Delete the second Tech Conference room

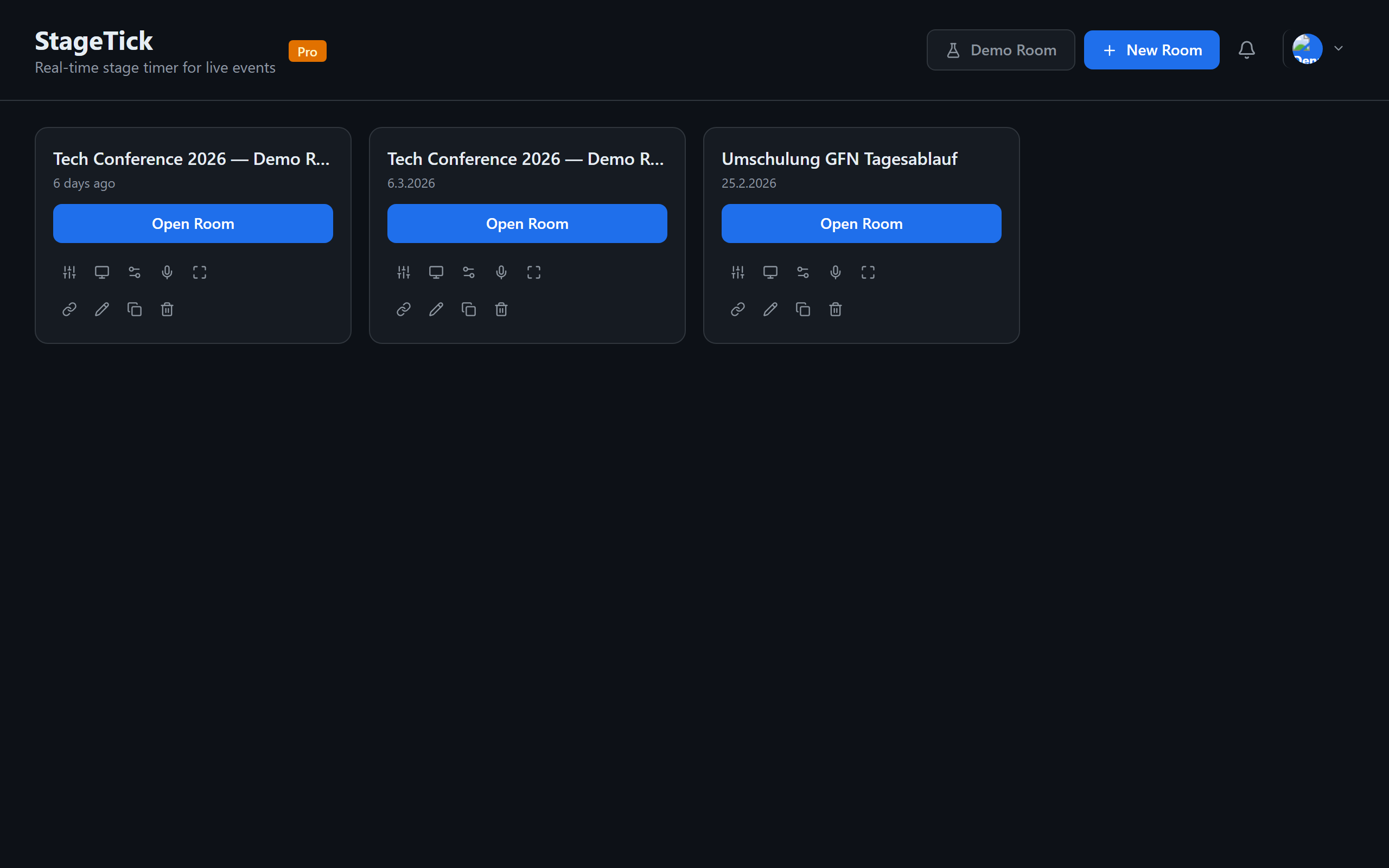pyautogui.click(x=501, y=309)
